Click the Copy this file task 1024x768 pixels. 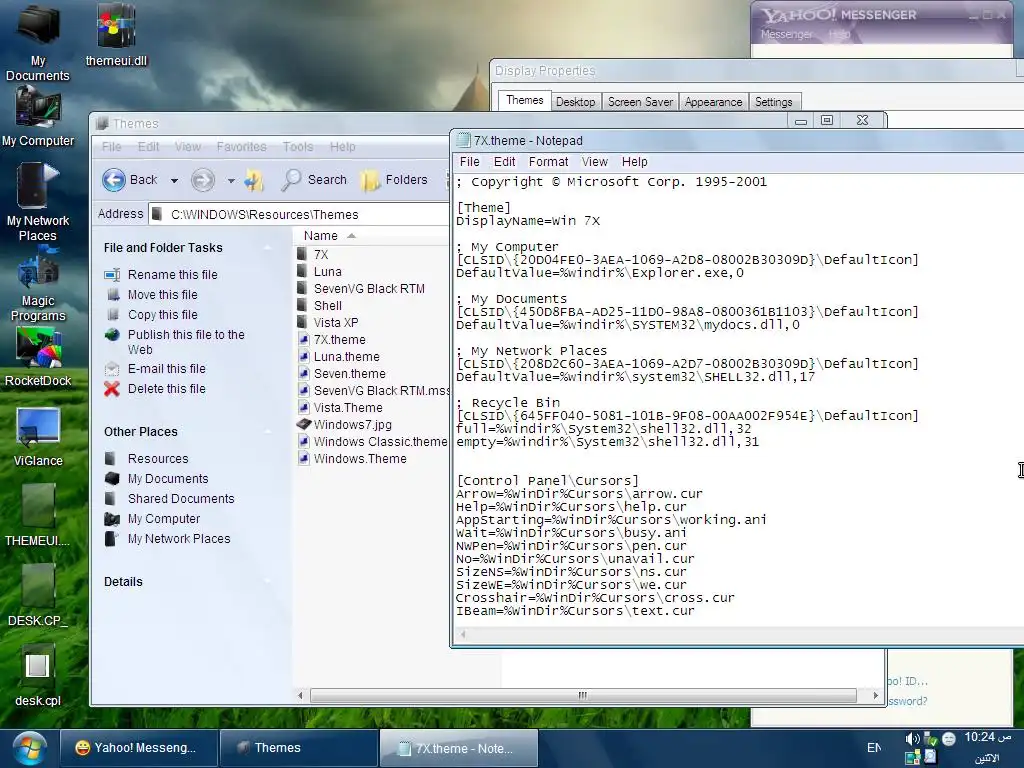pos(163,315)
